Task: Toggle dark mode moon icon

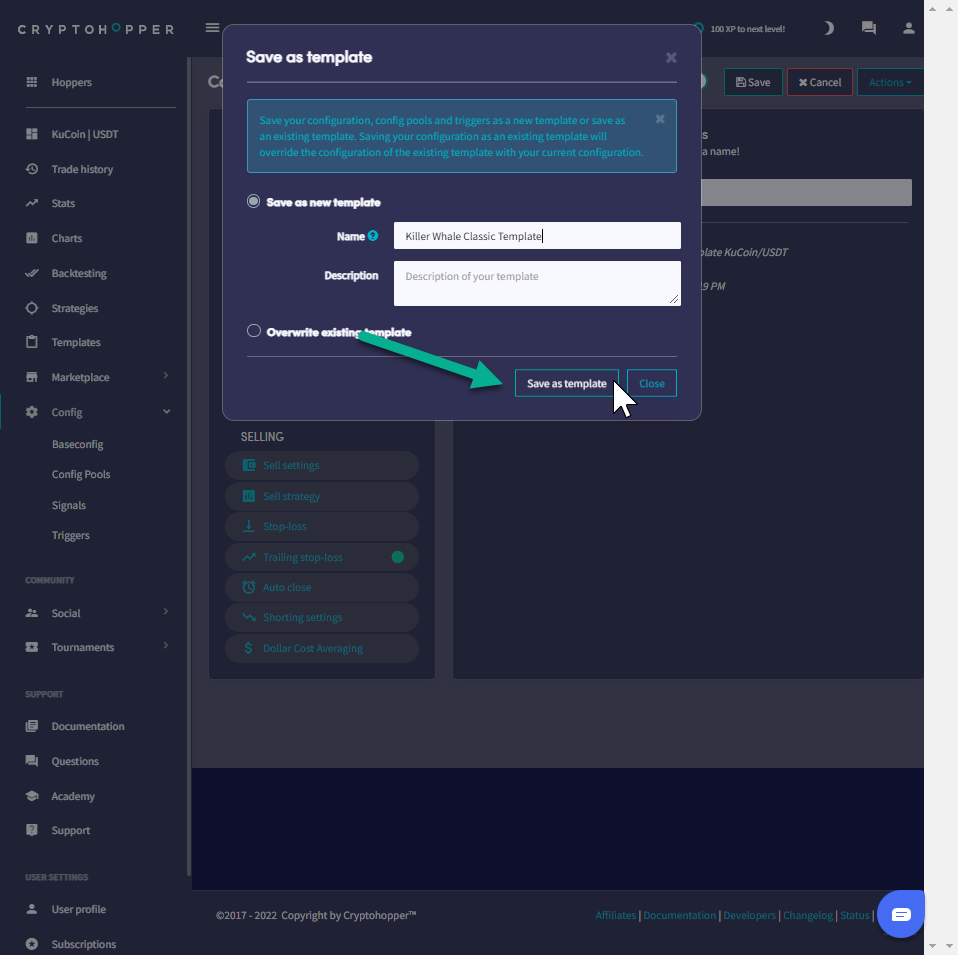Action: tap(828, 28)
